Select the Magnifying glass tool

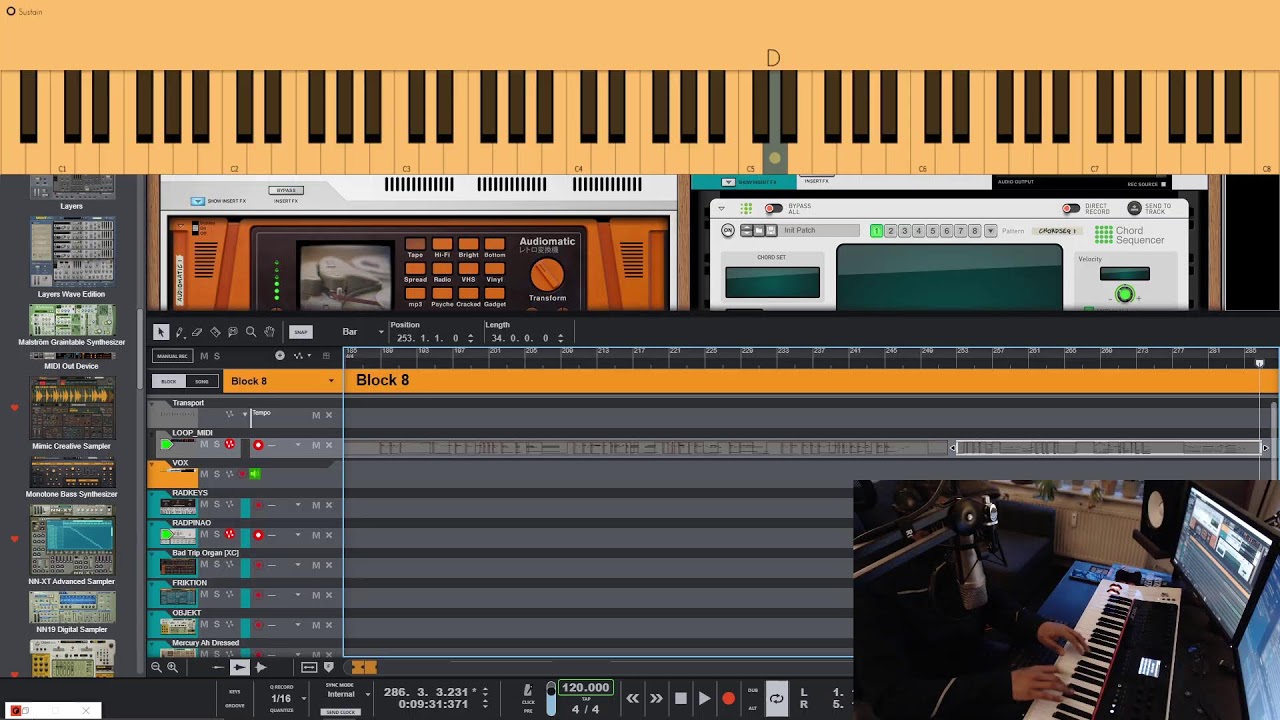[251, 332]
